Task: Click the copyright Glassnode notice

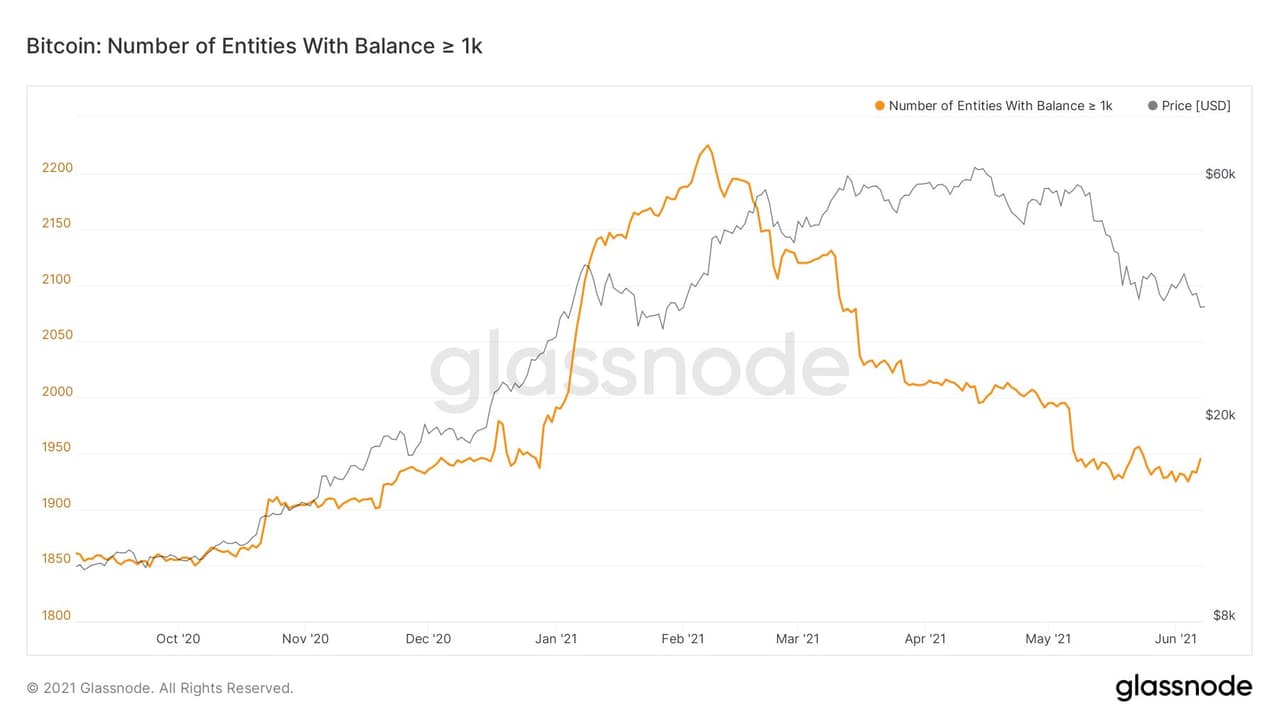Action: [160, 688]
